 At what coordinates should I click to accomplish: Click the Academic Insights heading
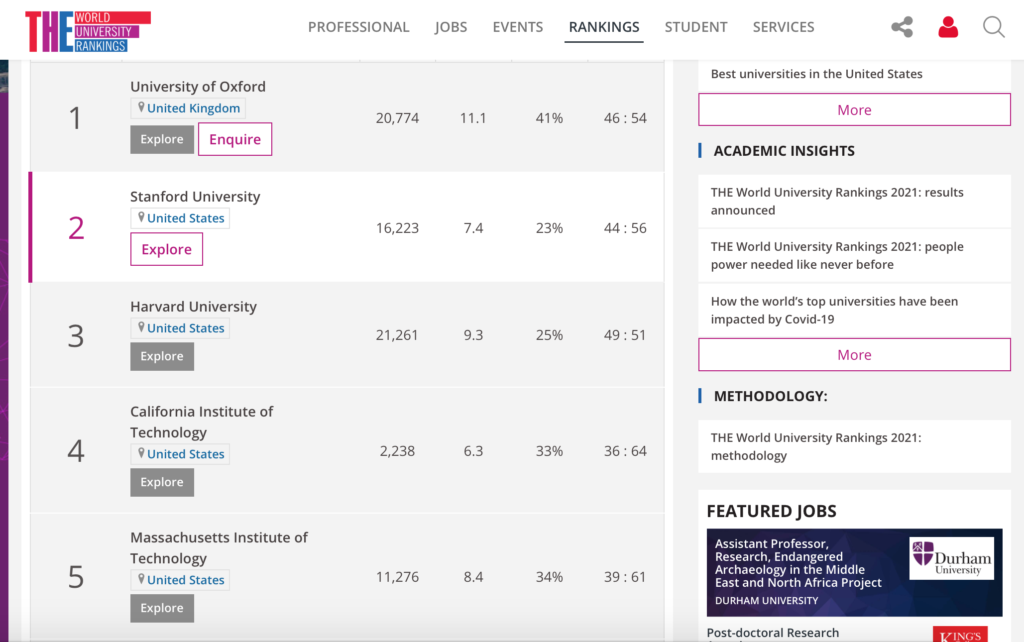point(784,151)
